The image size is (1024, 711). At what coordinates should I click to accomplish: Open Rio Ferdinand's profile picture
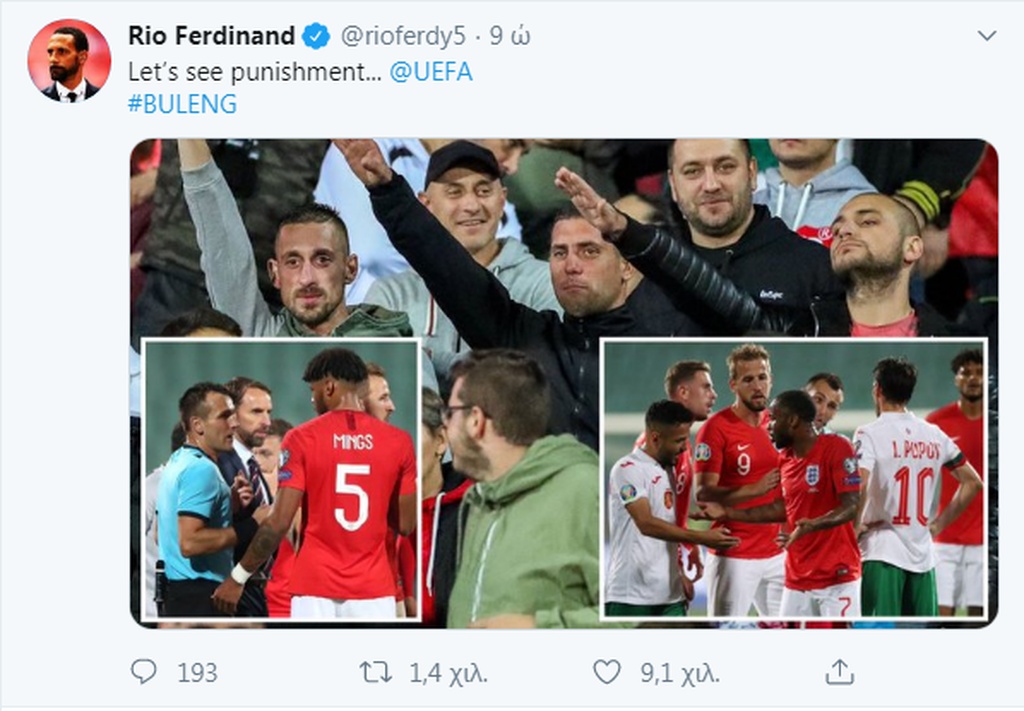[69, 60]
